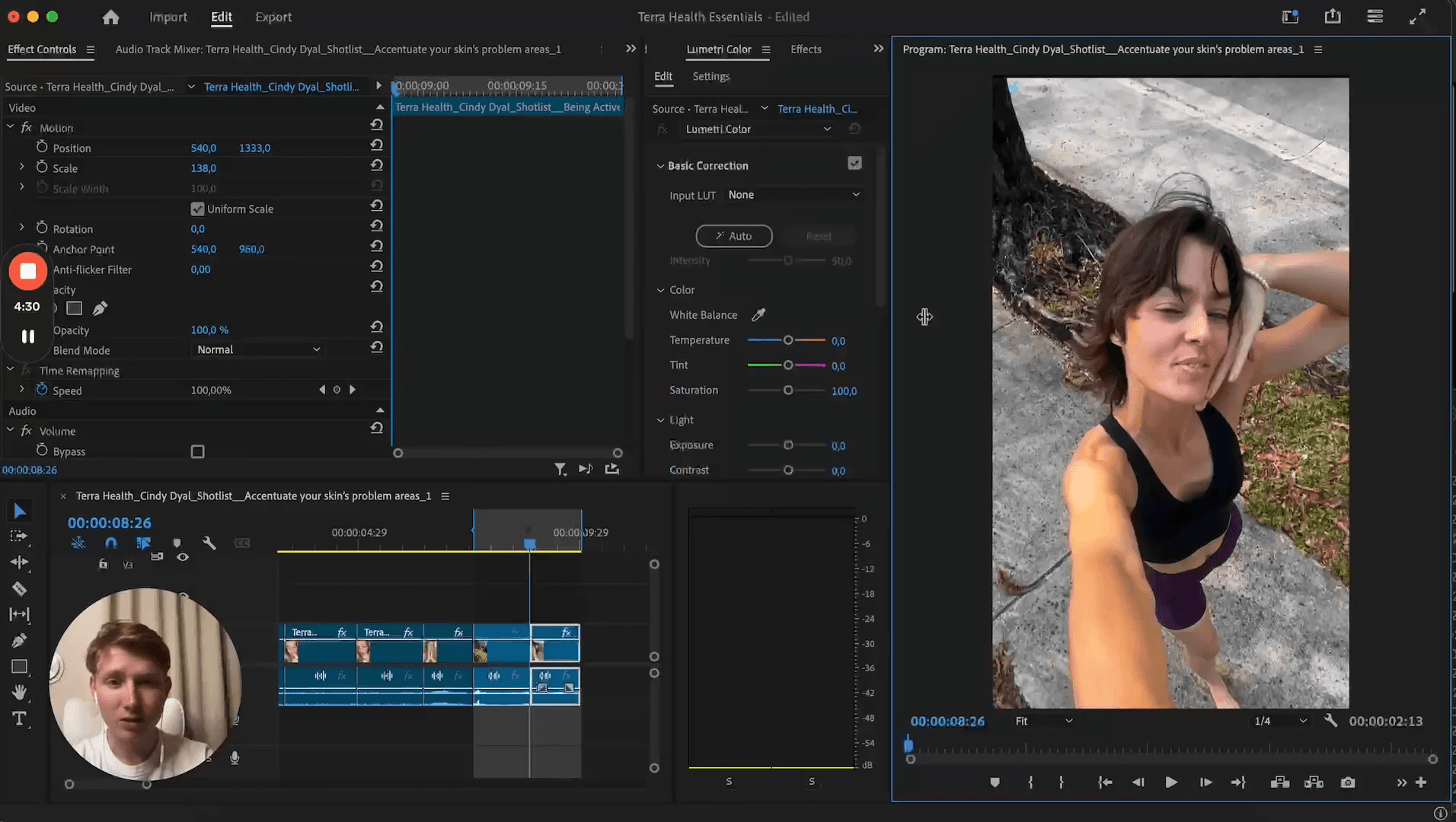1456x822 pixels.
Task: Uncheck the Uniform Scale checkbox
Action: click(x=197, y=209)
